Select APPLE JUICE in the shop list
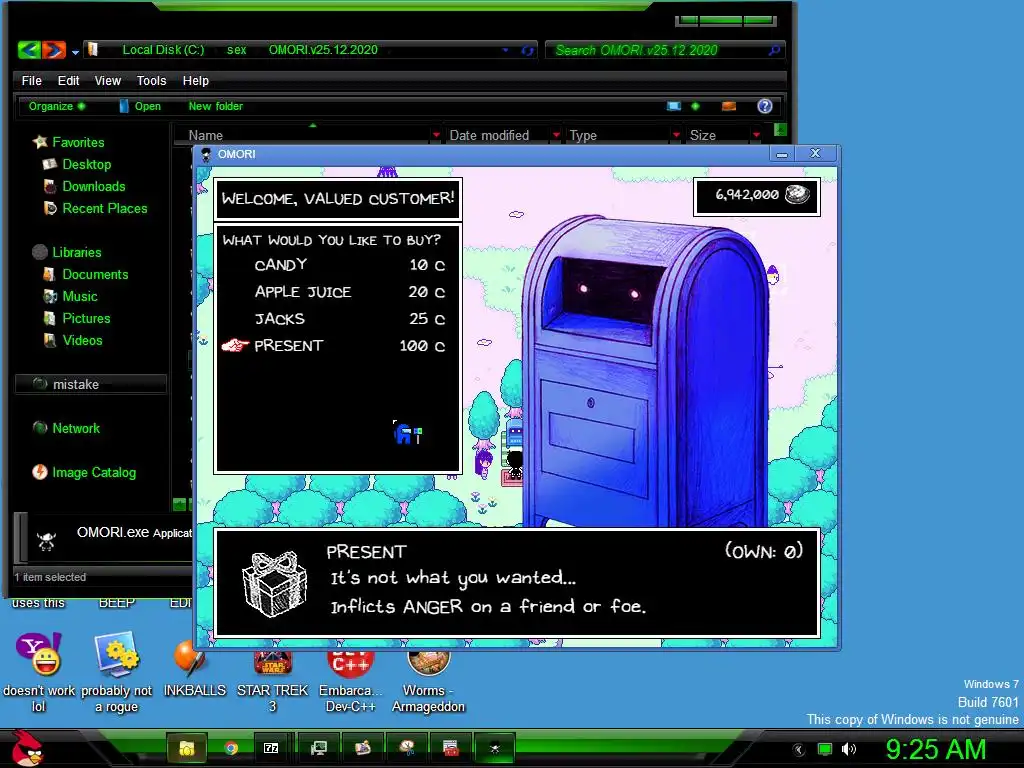 coord(303,292)
